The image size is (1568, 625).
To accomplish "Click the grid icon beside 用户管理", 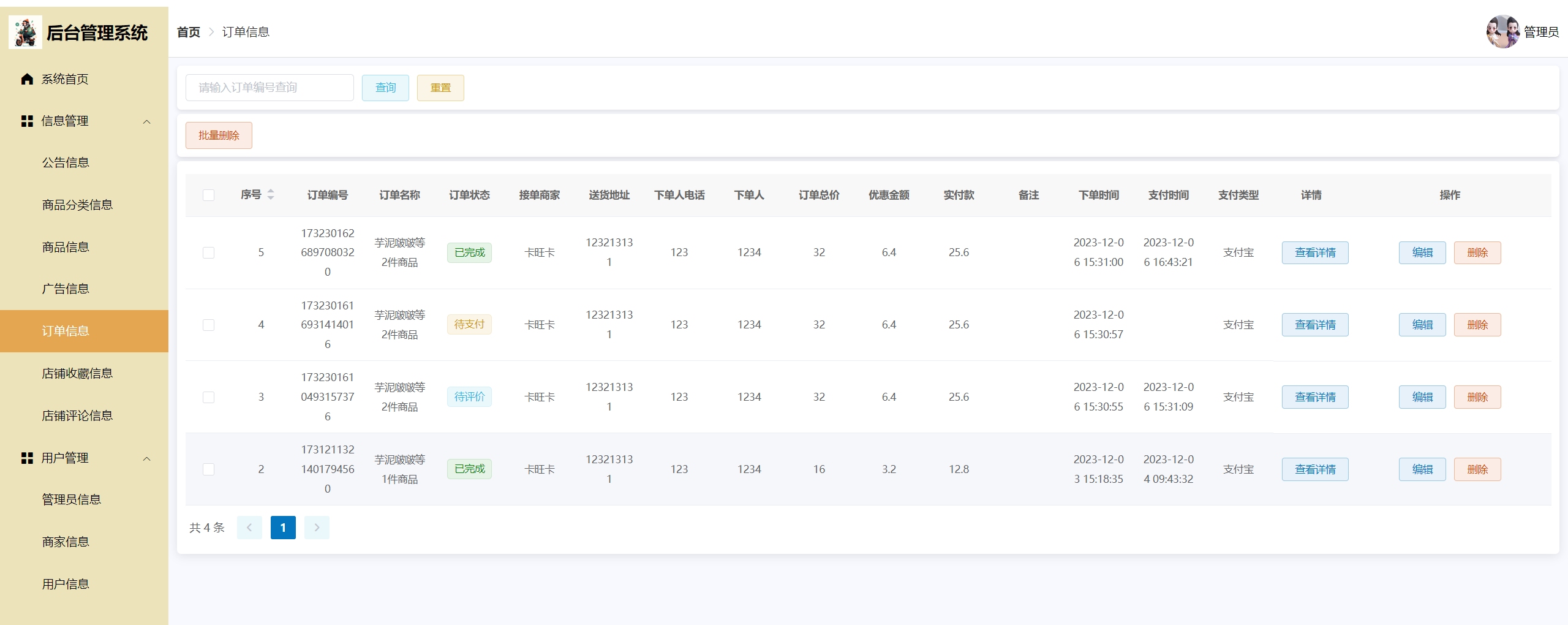I will [x=27, y=458].
